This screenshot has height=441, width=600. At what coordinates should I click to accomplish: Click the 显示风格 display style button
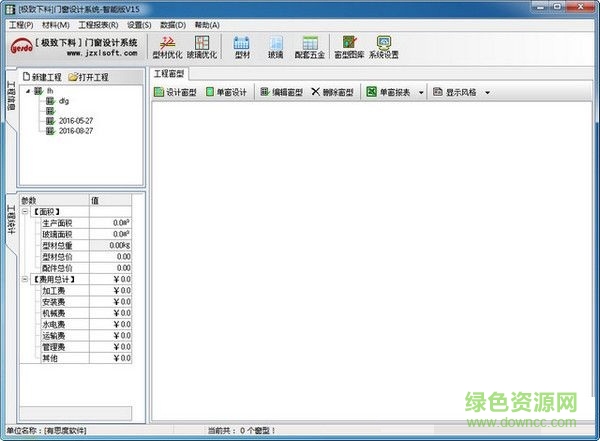[x=455, y=92]
